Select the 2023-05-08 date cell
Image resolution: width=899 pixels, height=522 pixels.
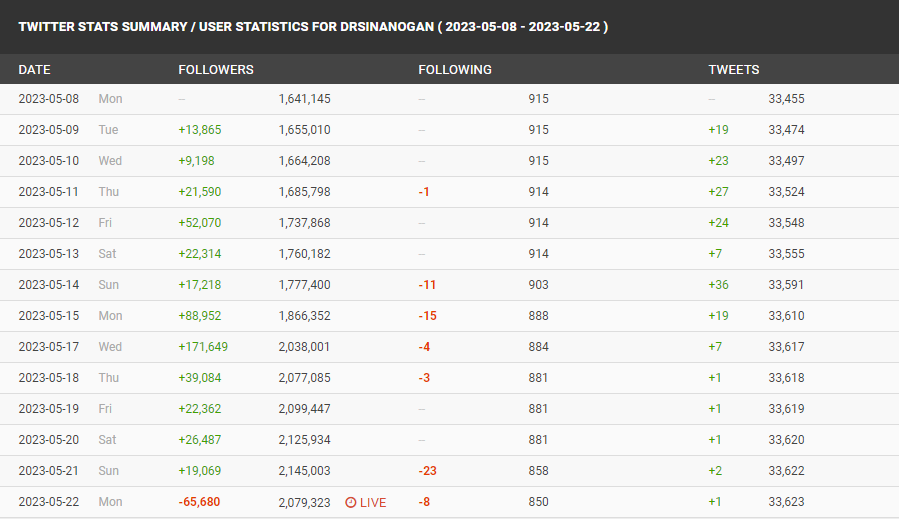click(49, 99)
